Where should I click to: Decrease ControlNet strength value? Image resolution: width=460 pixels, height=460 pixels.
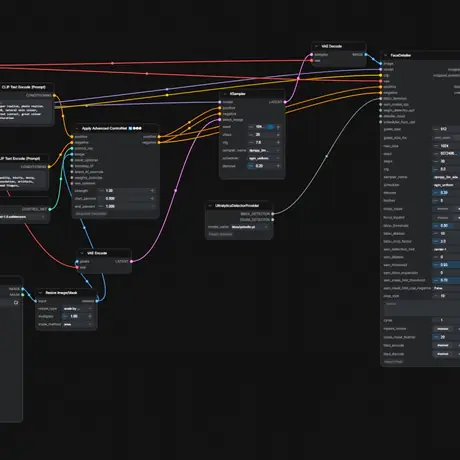point(101,191)
